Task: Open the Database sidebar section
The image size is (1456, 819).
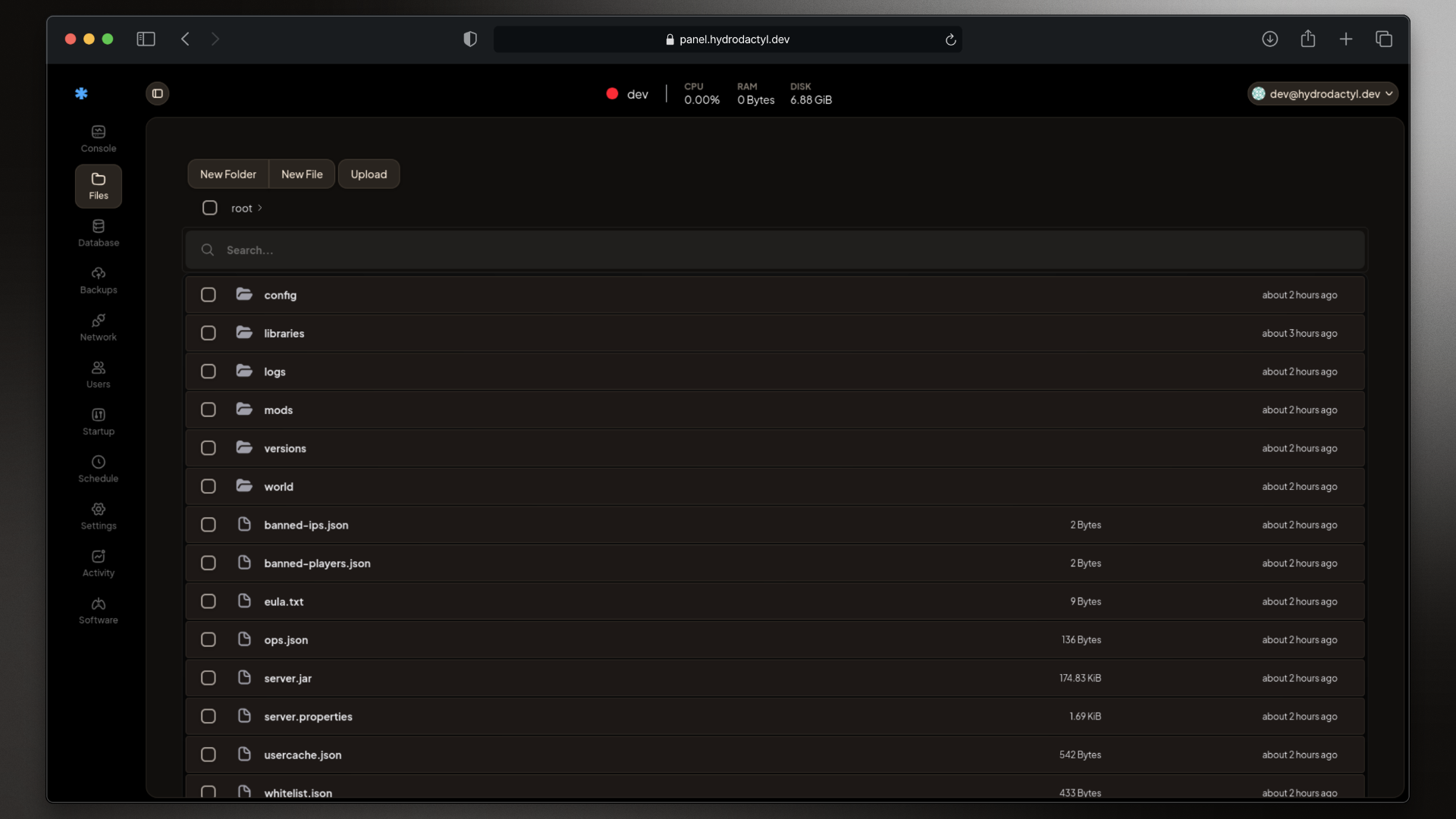Action: (x=99, y=233)
